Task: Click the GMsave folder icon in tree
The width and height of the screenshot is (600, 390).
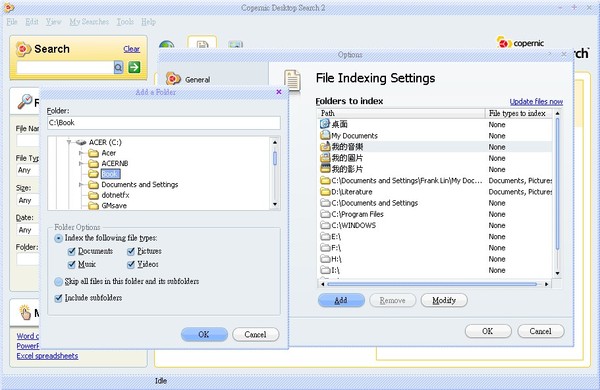Action: tap(93, 206)
